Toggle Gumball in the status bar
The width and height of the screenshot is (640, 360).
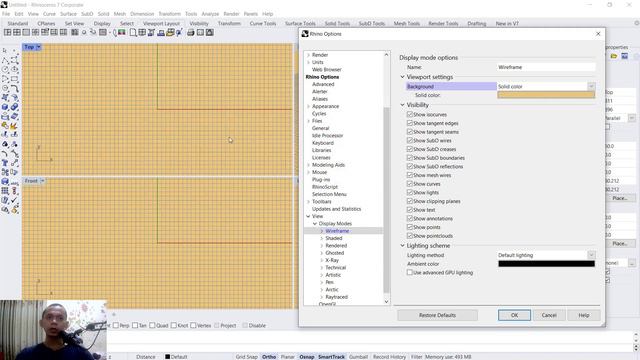pos(358,357)
